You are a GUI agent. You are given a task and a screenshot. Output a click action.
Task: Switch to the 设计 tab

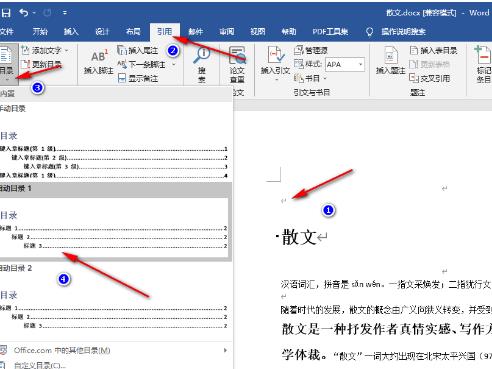click(102, 32)
